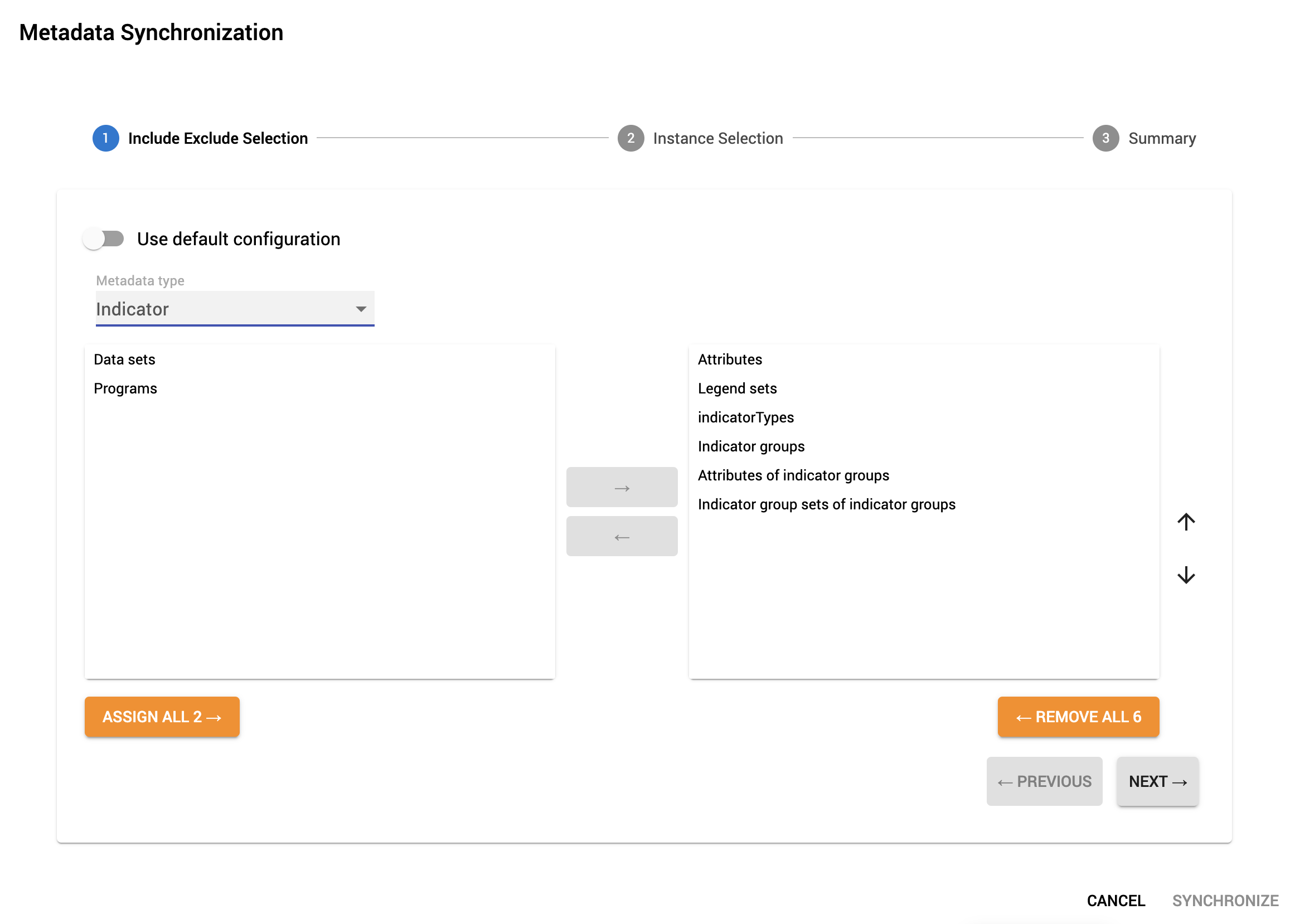
Task: Select Indicator groups from included list
Action: coord(752,446)
